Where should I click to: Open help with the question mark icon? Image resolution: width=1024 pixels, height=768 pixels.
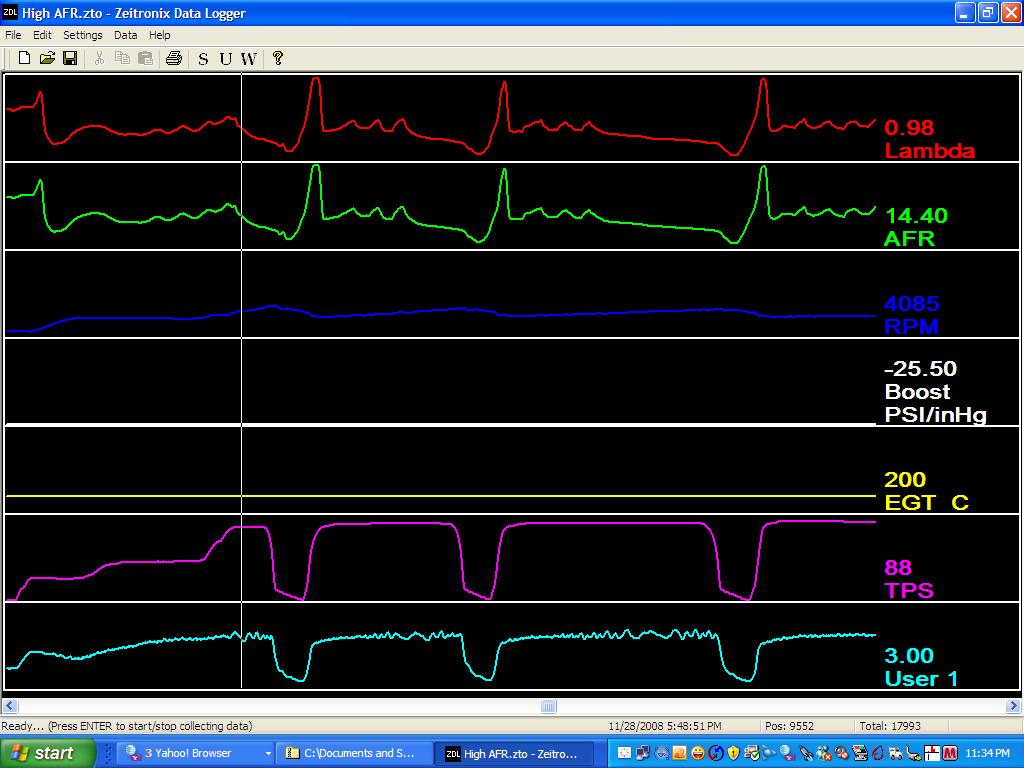click(x=278, y=58)
